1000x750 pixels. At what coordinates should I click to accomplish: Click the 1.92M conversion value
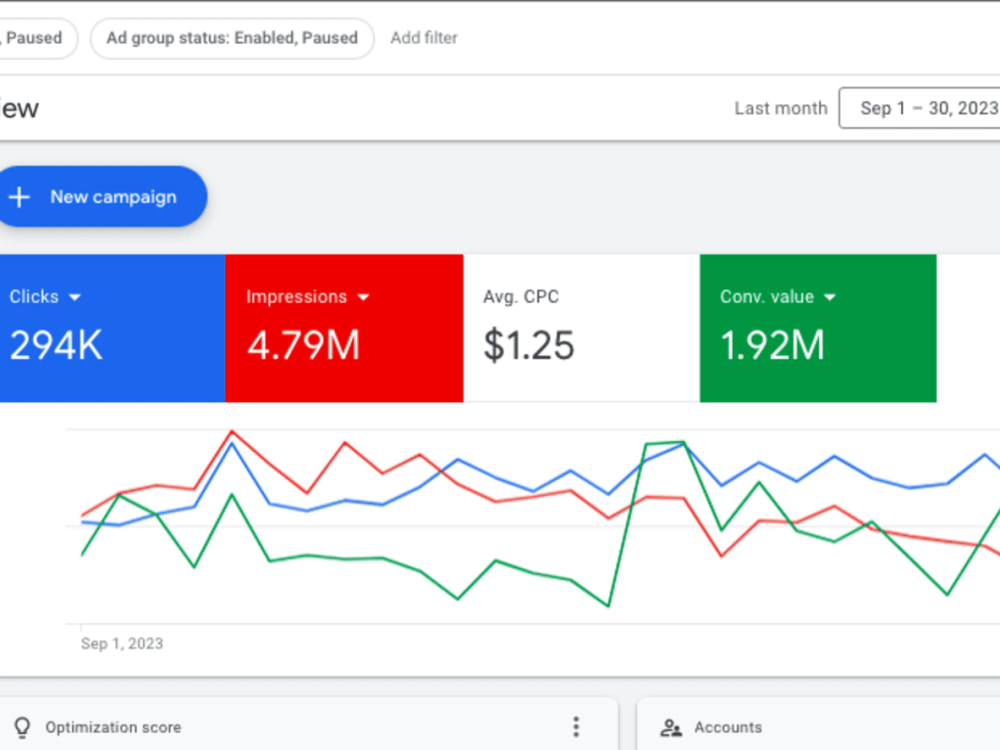[772, 346]
